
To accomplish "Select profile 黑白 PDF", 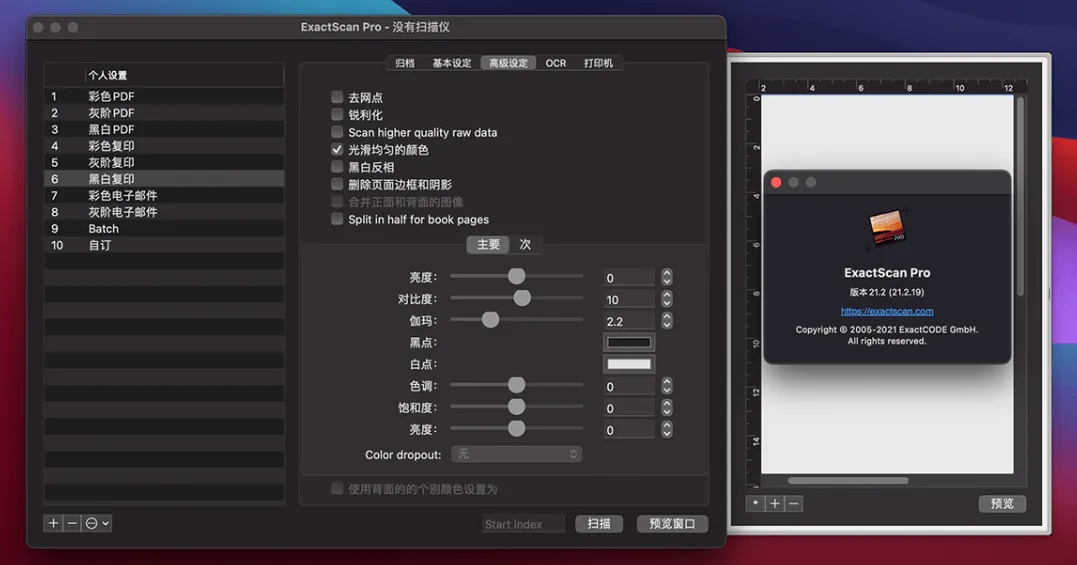I will [x=164, y=129].
